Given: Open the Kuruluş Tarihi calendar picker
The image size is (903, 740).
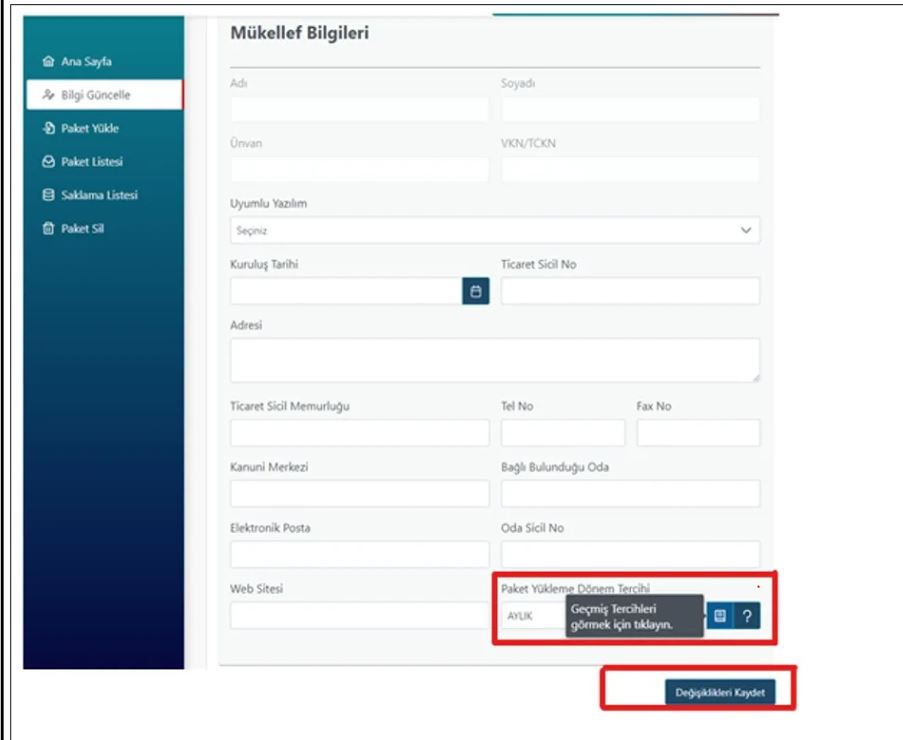Looking at the screenshot, I should click(475, 291).
